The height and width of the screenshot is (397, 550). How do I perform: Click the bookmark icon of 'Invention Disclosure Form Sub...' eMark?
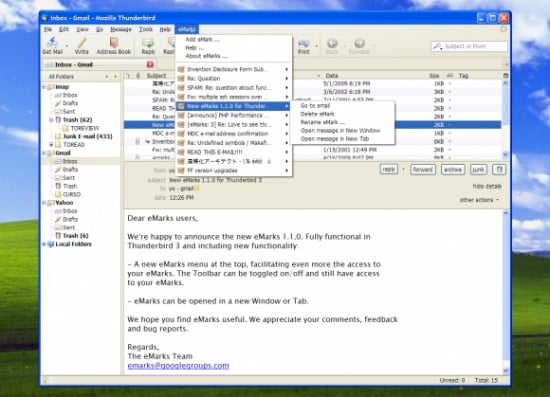tap(181, 69)
